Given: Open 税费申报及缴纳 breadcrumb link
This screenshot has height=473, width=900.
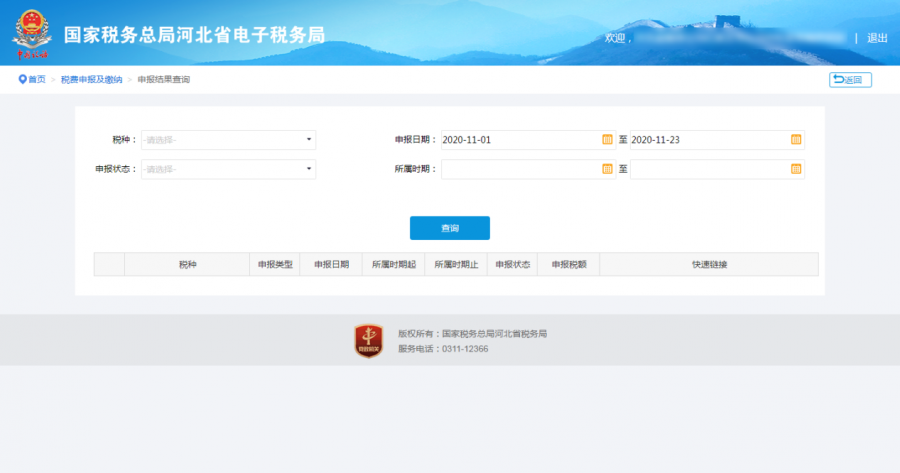Looking at the screenshot, I should (91, 79).
